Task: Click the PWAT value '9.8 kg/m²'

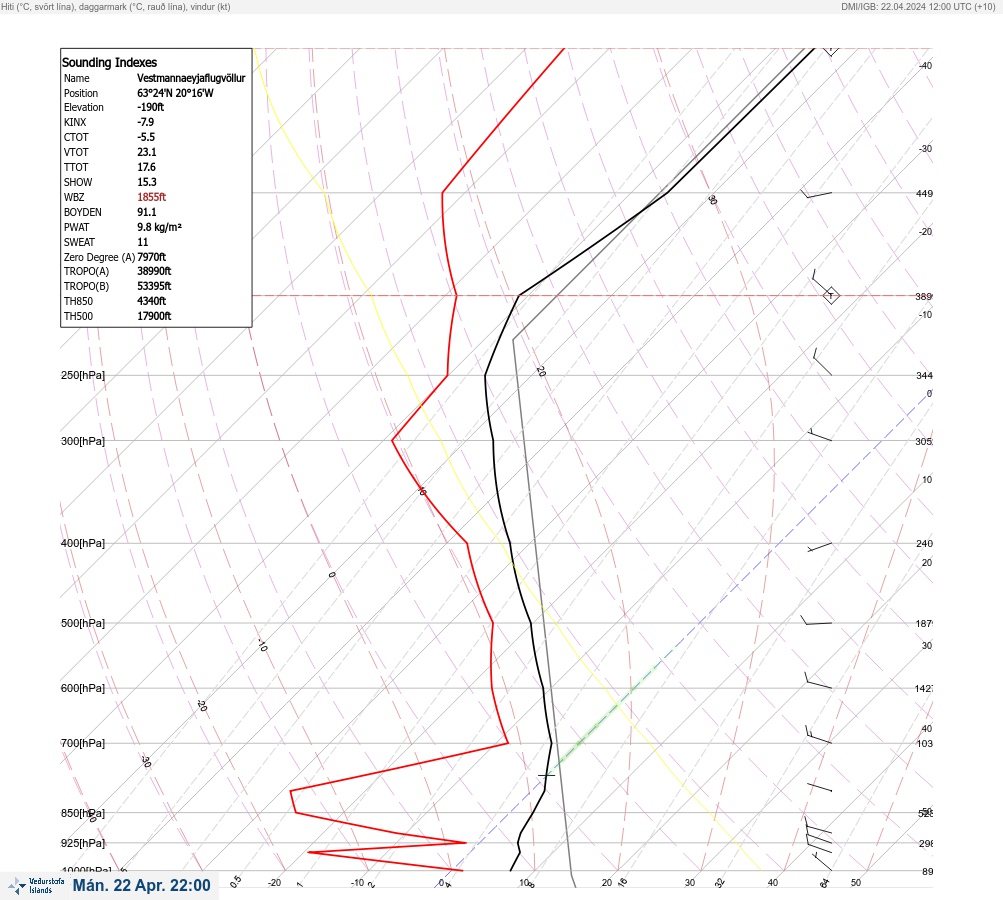Action: (159, 227)
